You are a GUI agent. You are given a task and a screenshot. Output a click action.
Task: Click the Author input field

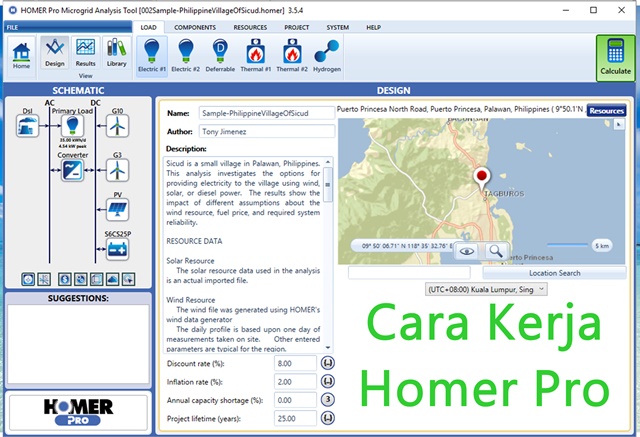point(267,131)
